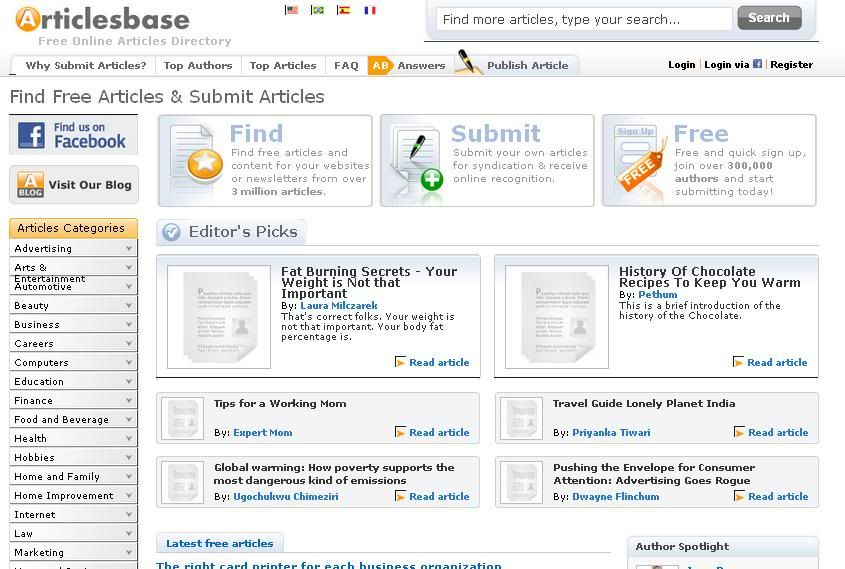Open the Travel Guide Lonely Planet India title

644,403
